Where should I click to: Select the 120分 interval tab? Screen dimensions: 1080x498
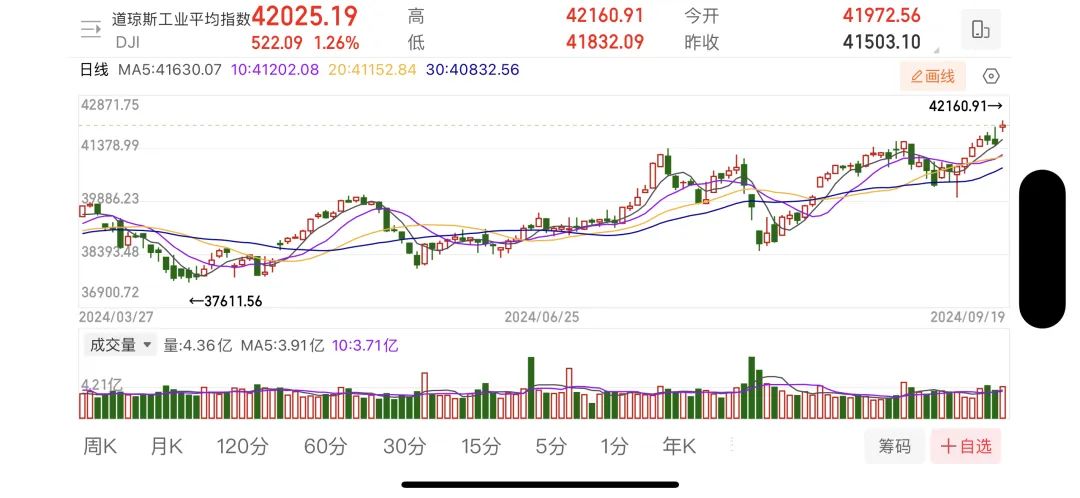tap(242, 446)
